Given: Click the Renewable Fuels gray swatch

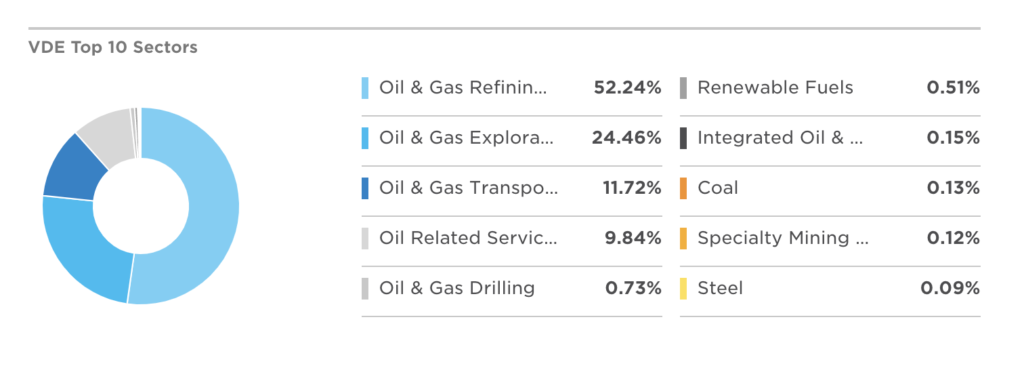Looking at the screenshot, I should [x=683, y=87].
